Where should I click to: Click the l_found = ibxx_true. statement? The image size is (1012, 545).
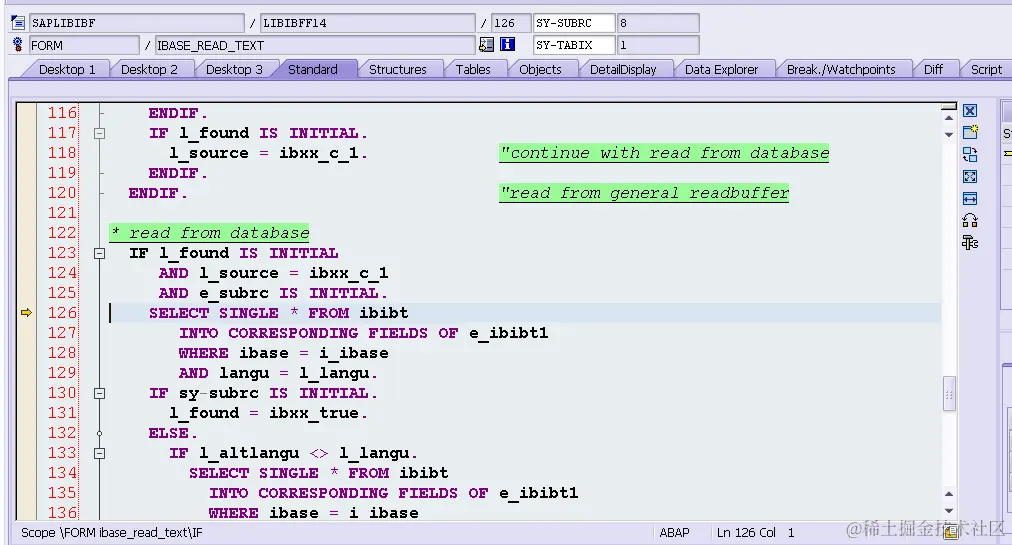[x=268, y=413]
